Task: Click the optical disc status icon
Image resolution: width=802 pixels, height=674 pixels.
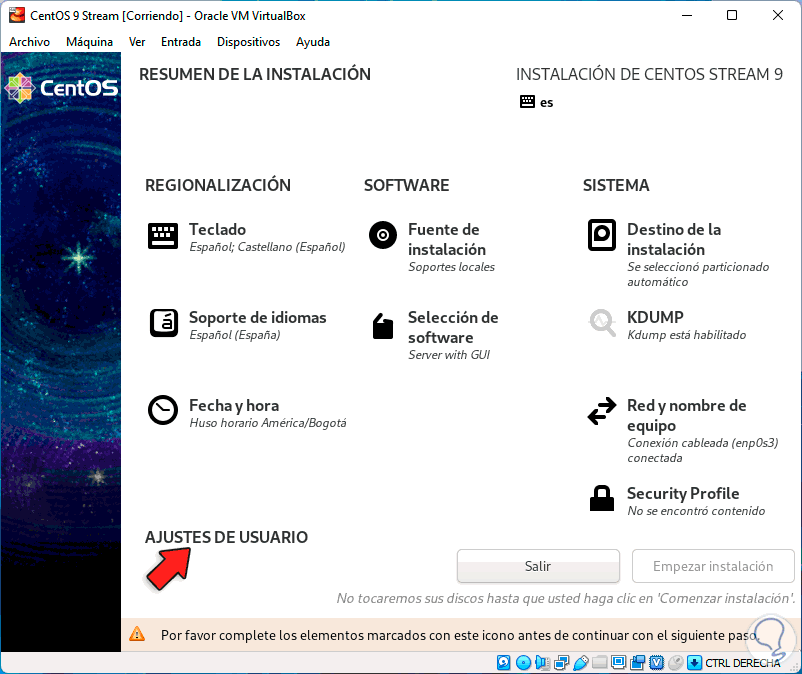Action: (523, 663)
